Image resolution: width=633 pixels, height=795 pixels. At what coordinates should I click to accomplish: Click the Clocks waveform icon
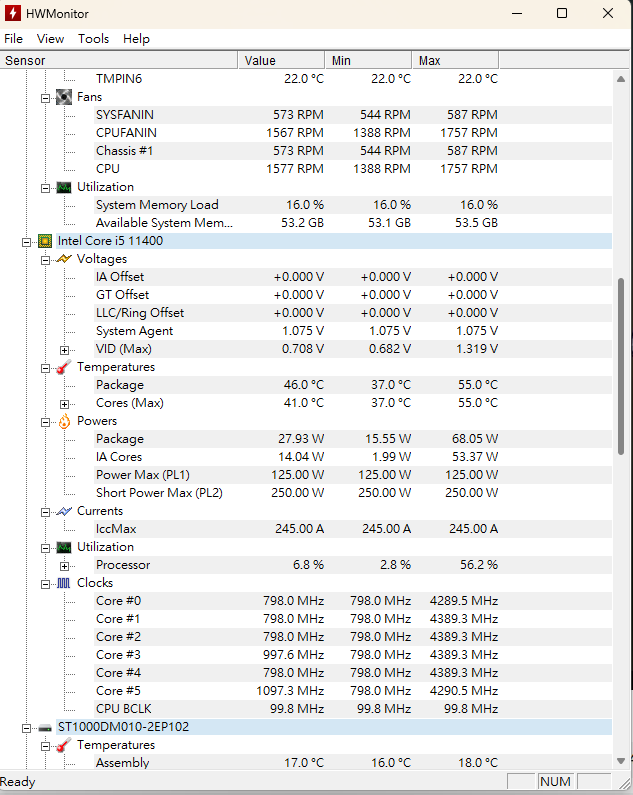point(64,583)
